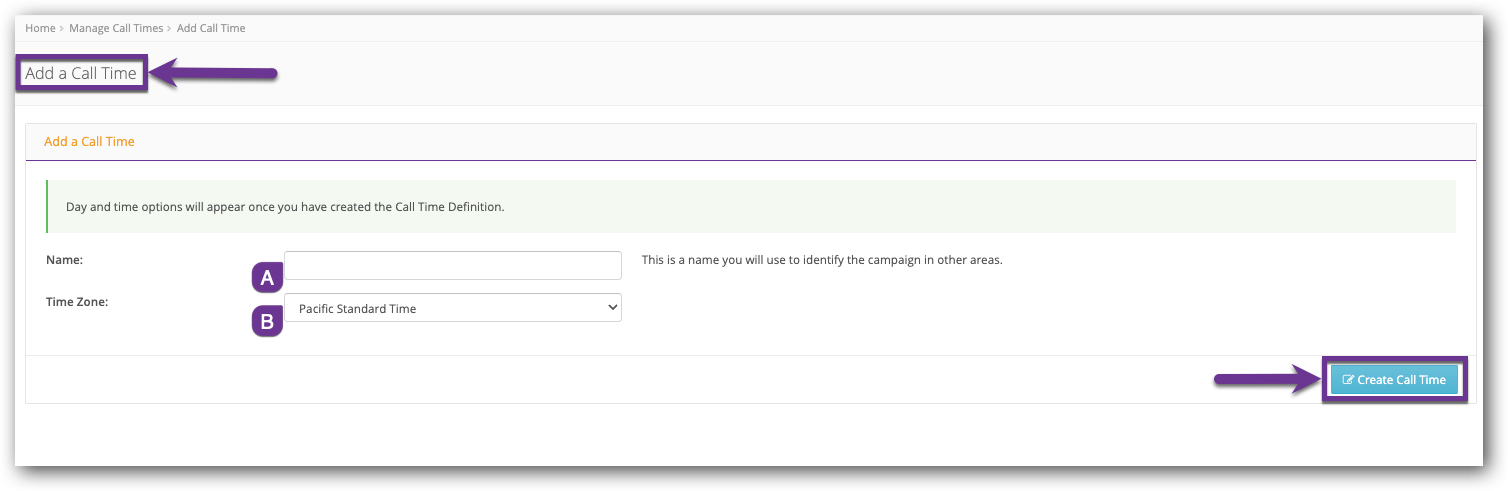Viewport: 1508px width, 491px height.
Task: Click the Home breadcrumb link
Action: 40,28
